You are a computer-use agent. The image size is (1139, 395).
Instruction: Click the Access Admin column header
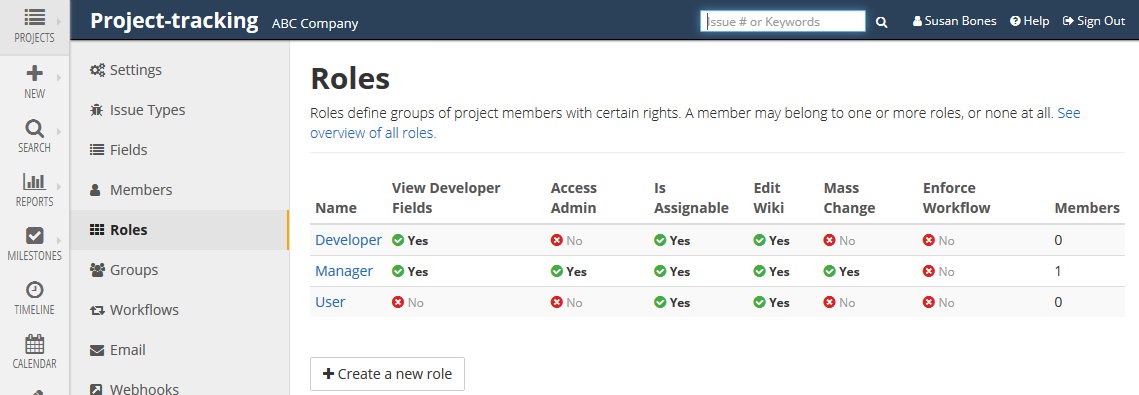coord(574,198)
